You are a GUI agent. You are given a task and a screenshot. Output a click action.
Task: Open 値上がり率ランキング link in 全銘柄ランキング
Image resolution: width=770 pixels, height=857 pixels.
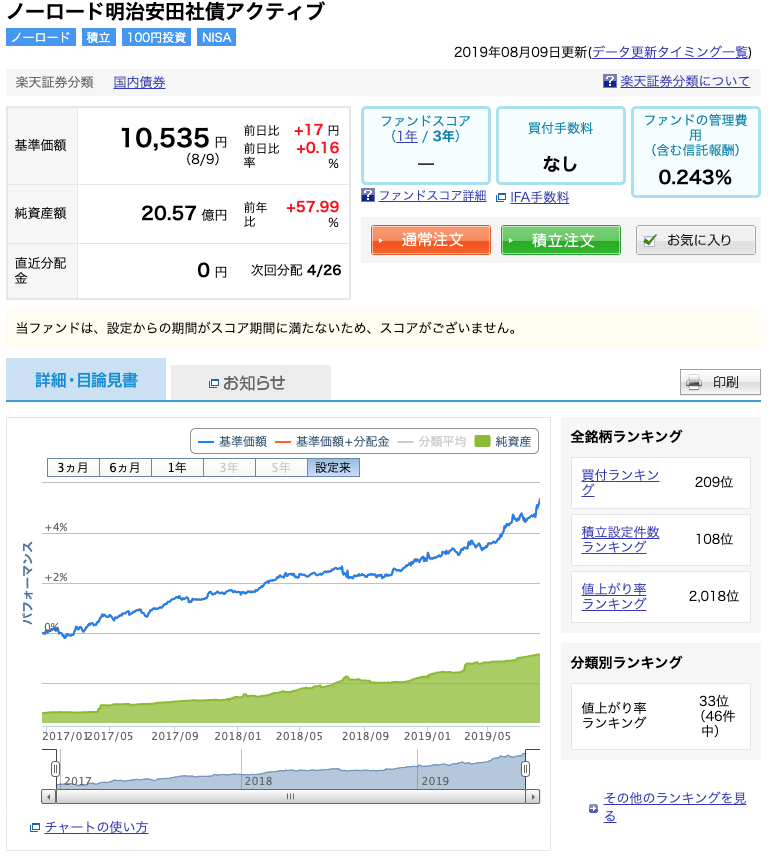614,596
